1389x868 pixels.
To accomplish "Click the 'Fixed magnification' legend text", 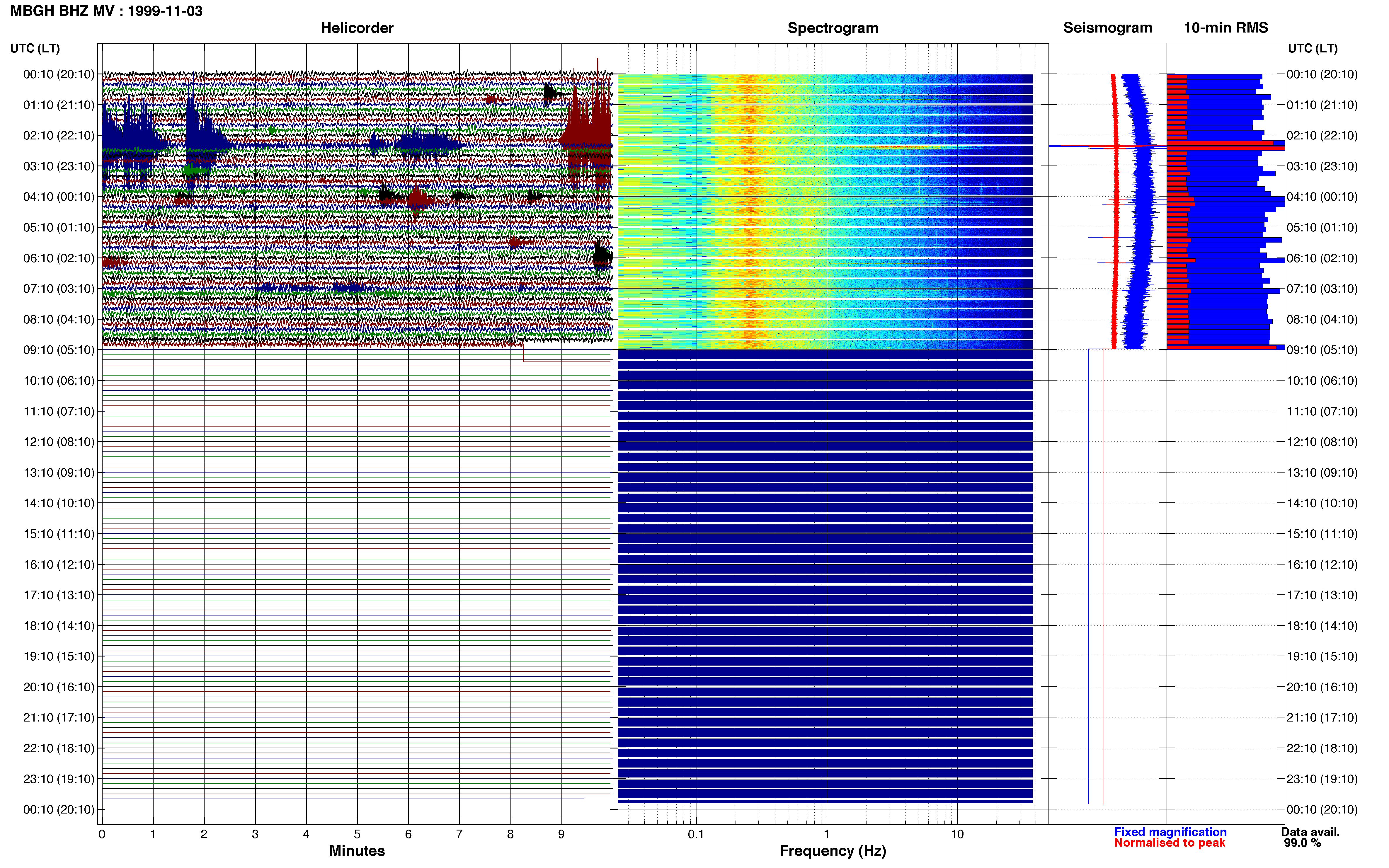I will tap(1170, 832).
